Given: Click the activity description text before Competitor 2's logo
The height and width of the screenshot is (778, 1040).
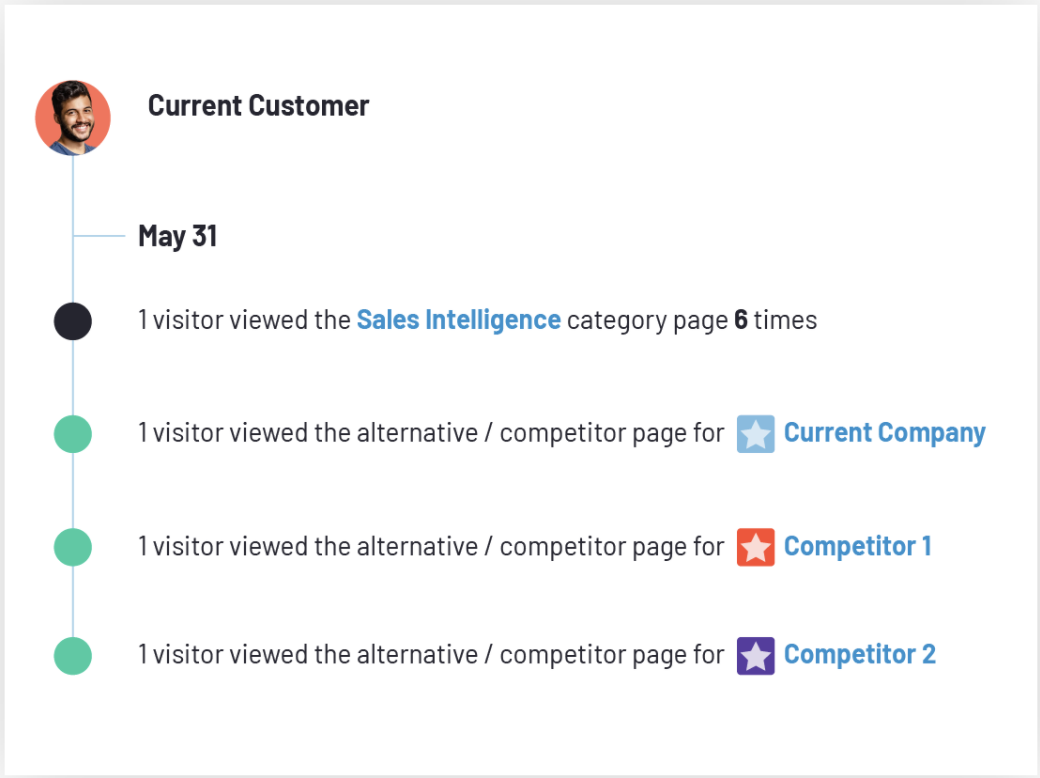Looking at the screenshot, I should 430,654.
